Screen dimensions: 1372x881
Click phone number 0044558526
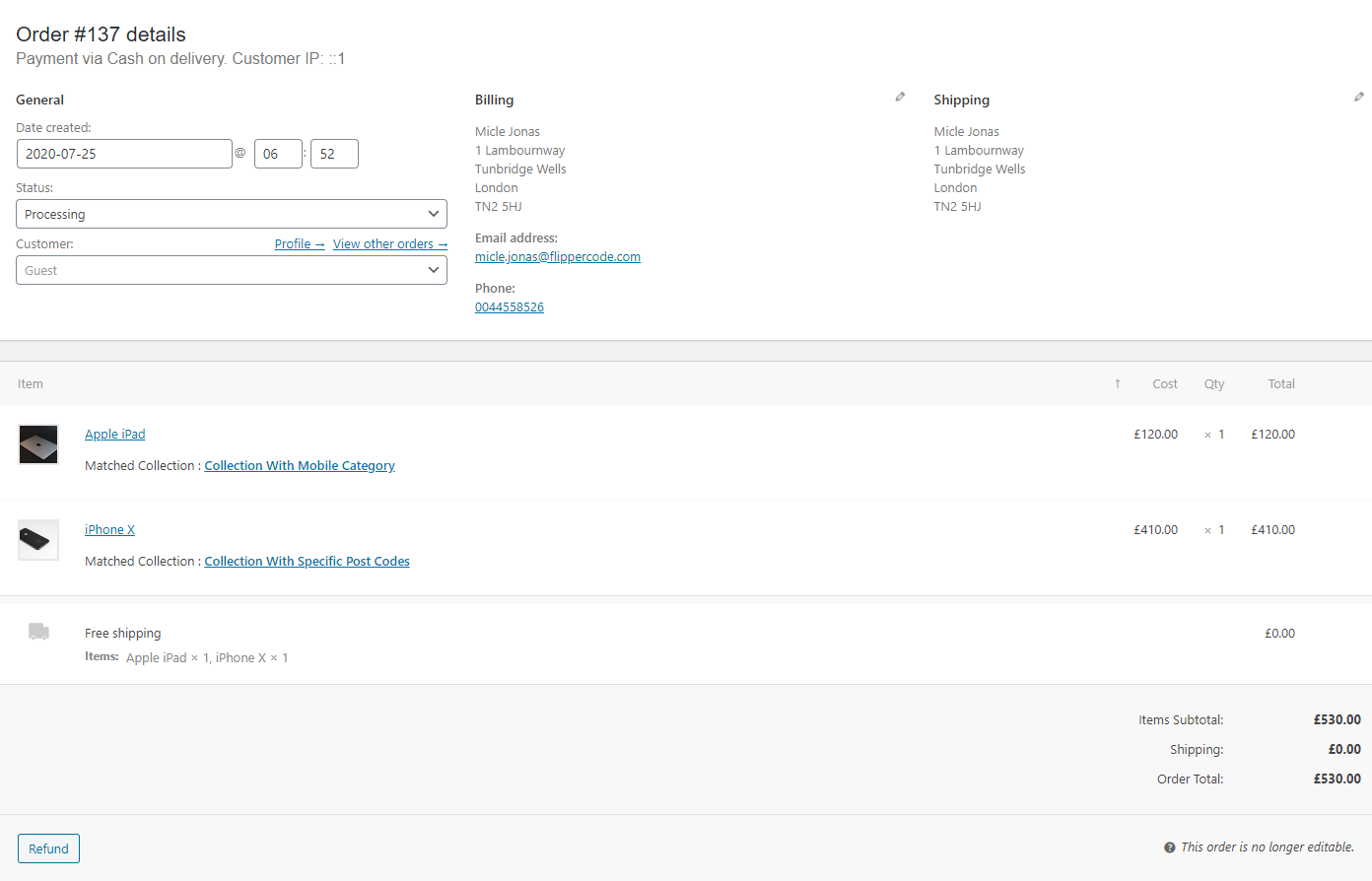510,307
